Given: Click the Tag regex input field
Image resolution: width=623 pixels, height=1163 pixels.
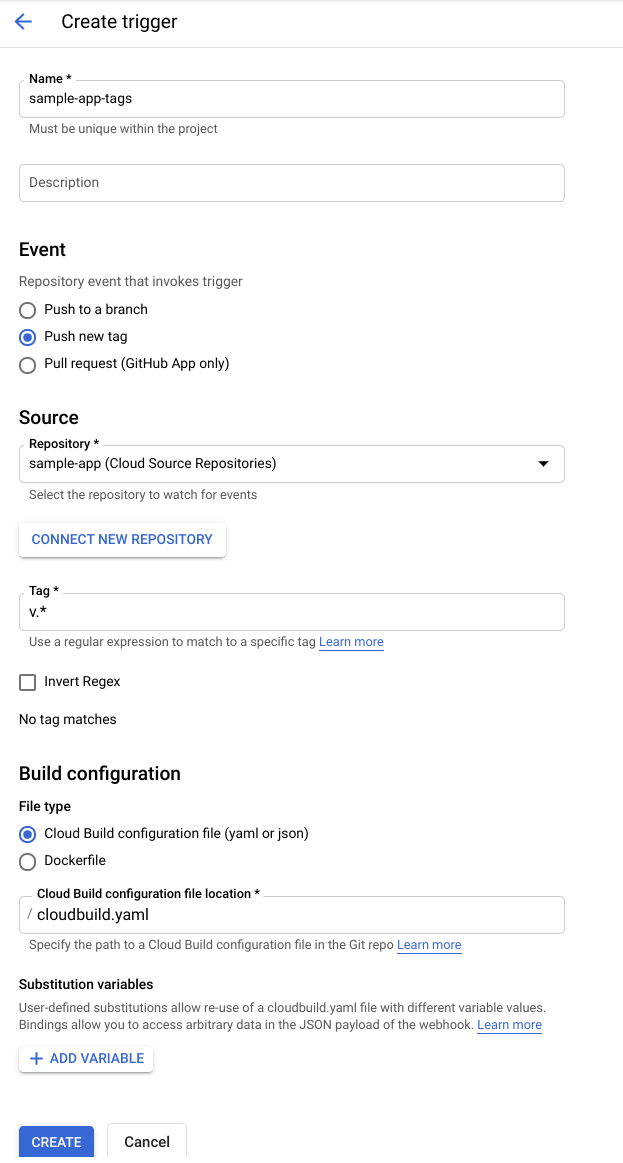Looking at the screenshot, I should (291, 612).
